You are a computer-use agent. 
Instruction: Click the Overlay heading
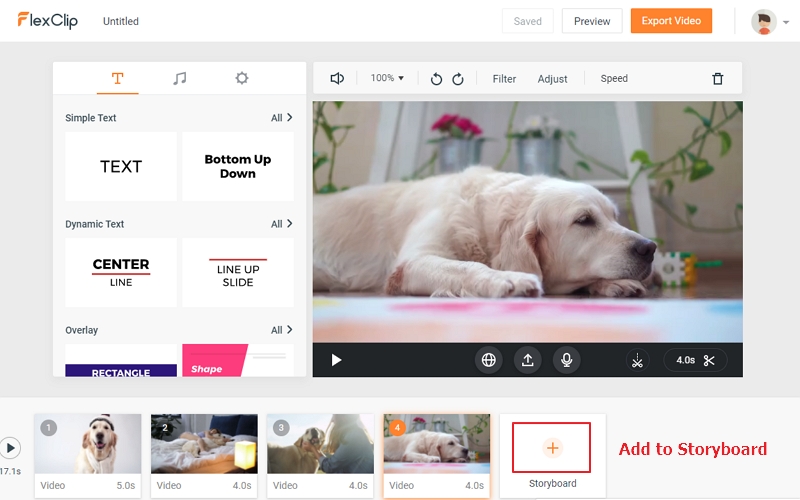coord(82,330)
